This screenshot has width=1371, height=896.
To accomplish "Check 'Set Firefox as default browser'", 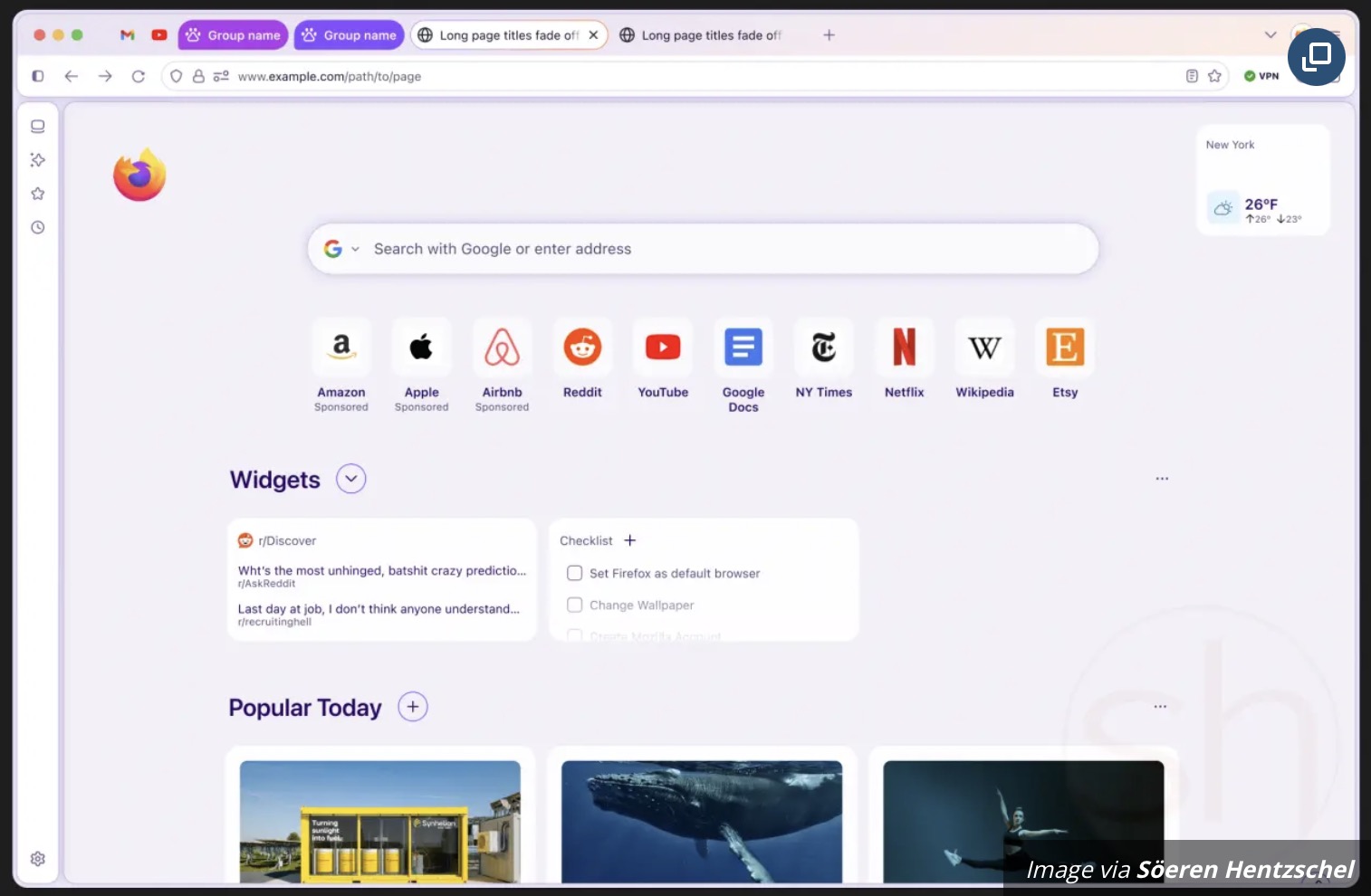I will [x=574, y=573].
